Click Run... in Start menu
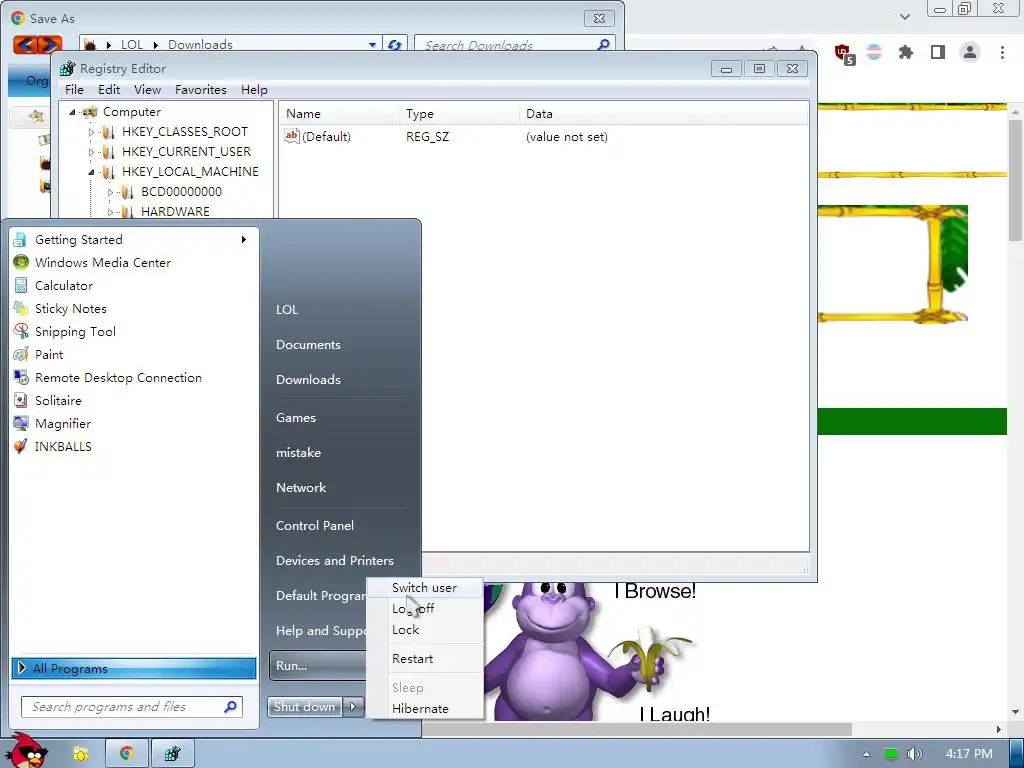This screenshot has width=1024, height=768. coord(317,665)
